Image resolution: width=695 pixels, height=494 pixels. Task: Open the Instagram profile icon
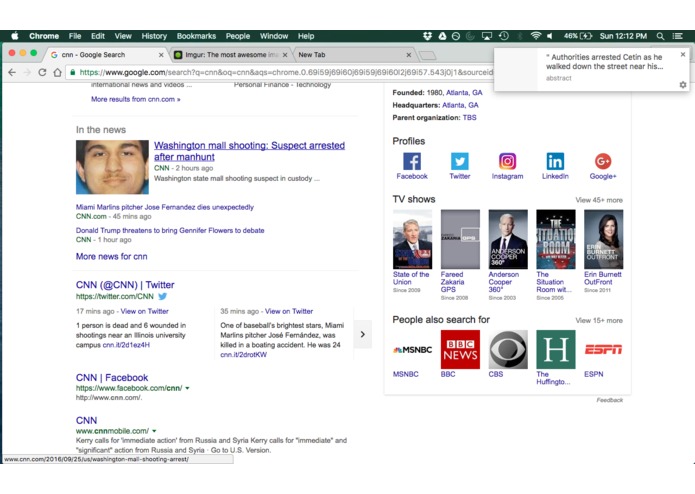click(x=508, y=161)
